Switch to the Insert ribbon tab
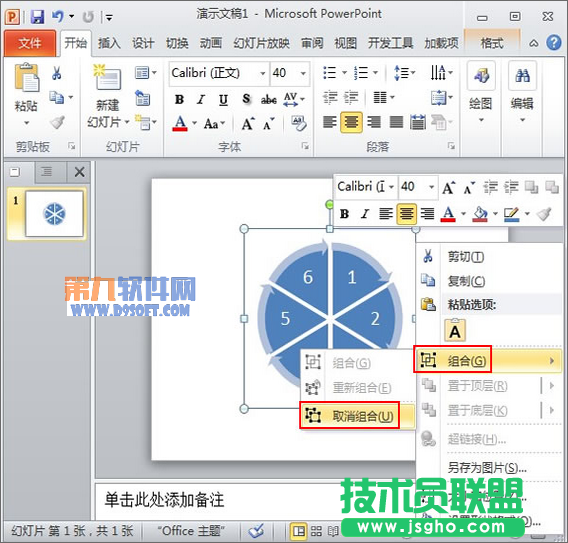 pyautogui.click(x=109, y=43)
